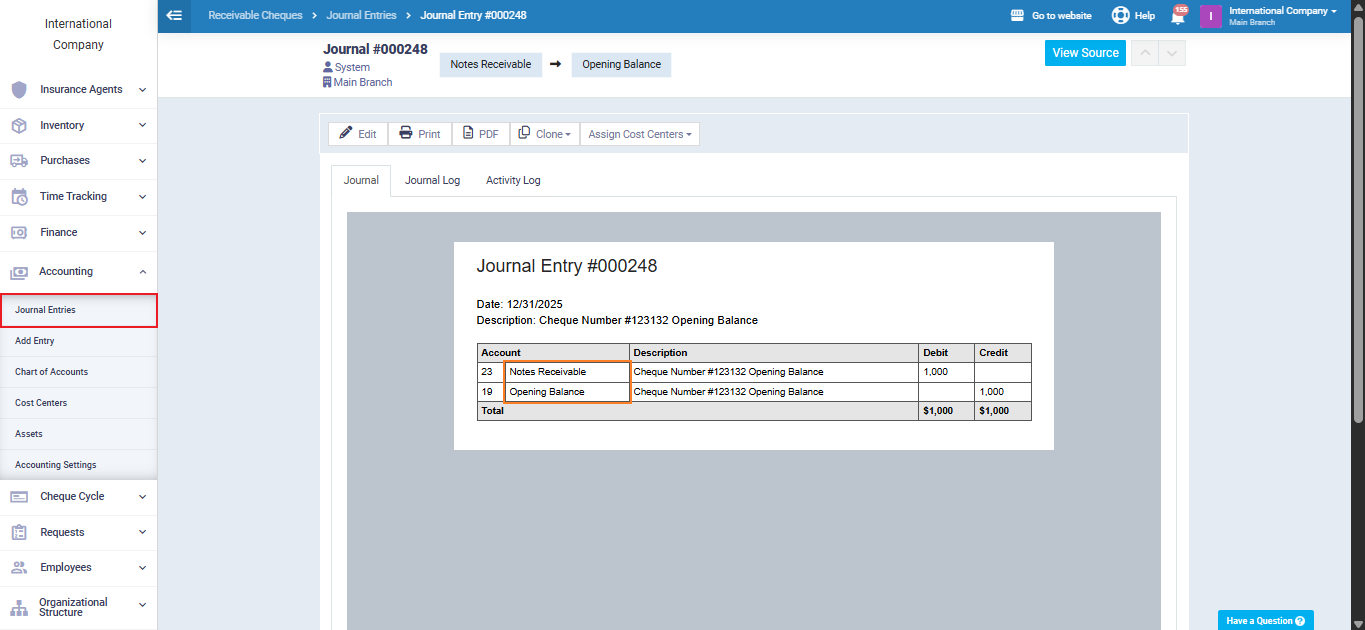The image size is (1365, 630).
Task: Open the Assign Cost Centers dropdown
Action: (639, 134)
